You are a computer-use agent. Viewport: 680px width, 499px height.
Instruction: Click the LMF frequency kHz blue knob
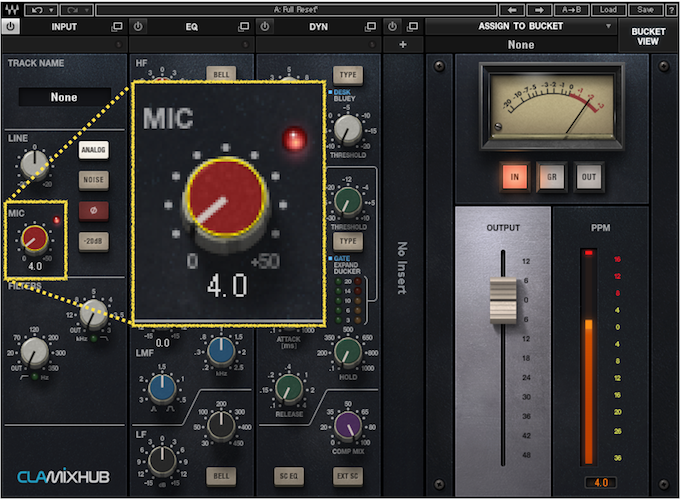point(221,352)
